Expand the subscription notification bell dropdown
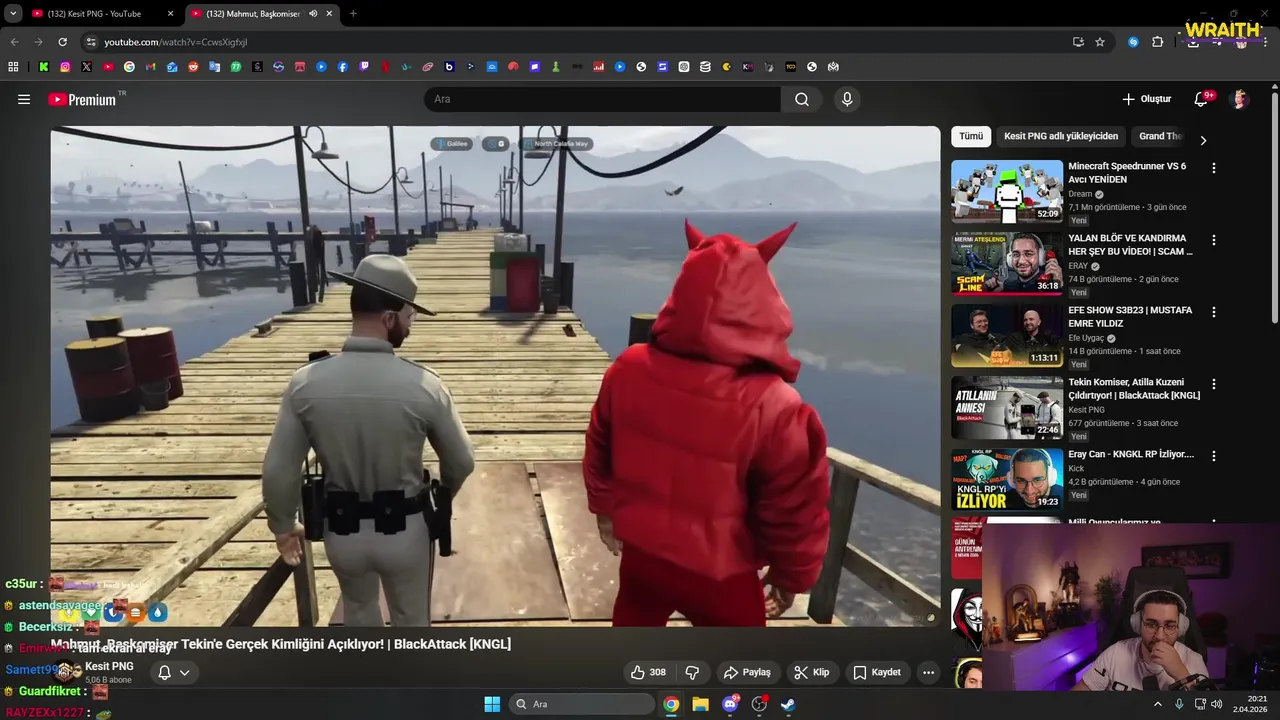This screenshot has width=1280, height=720. pyautogui.click(x=174, y=673)
